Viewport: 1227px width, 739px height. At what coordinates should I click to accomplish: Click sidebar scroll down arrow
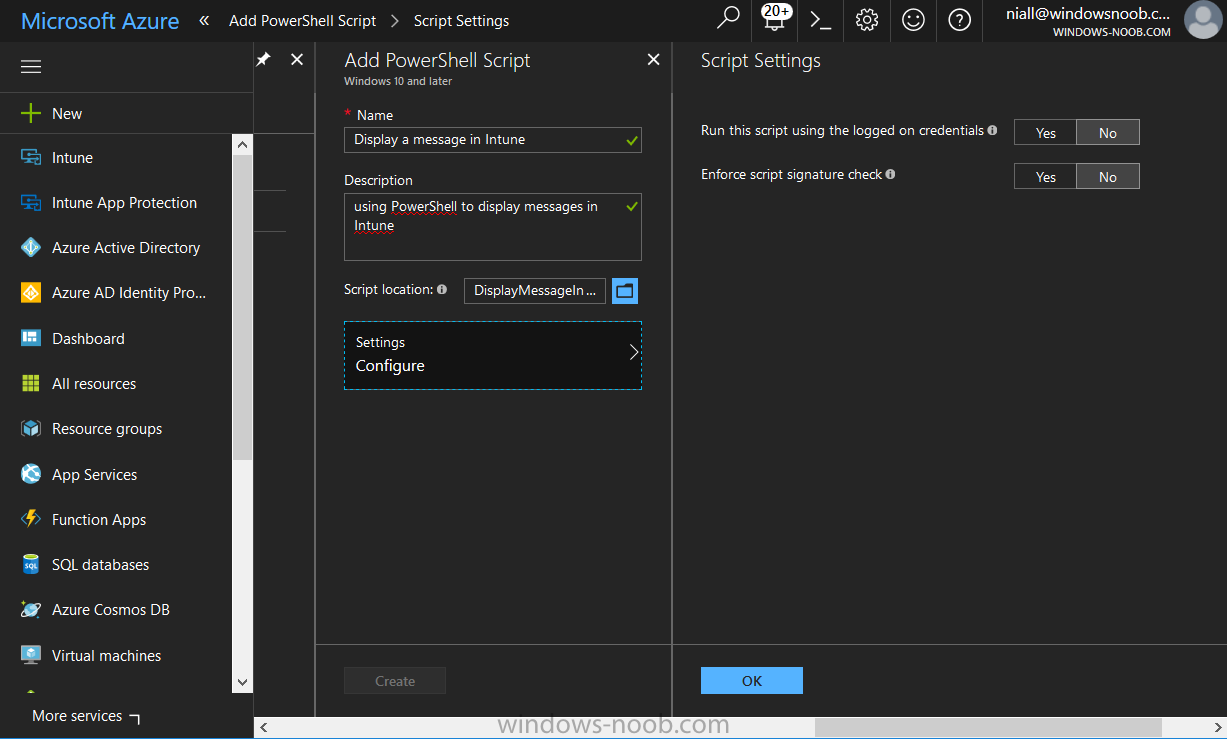coord(243,681)
